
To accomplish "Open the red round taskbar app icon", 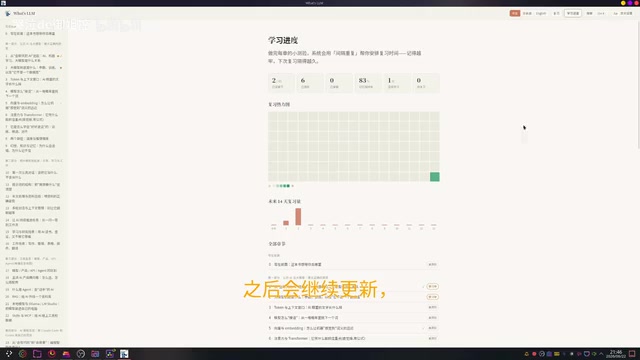I will coord(52,354).
